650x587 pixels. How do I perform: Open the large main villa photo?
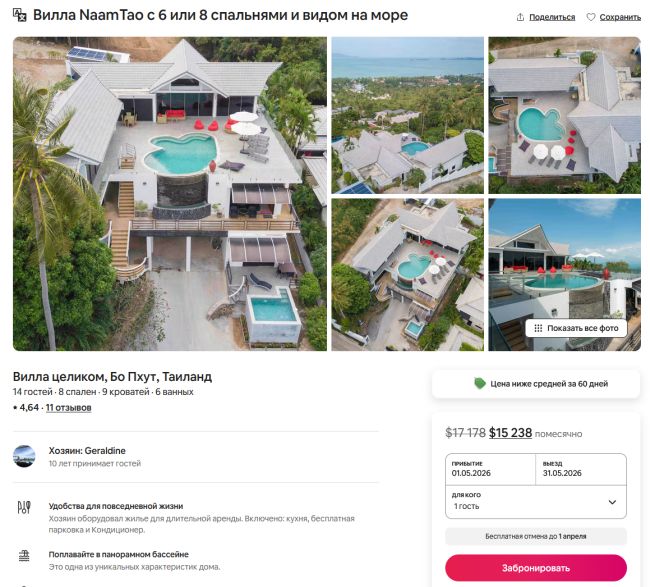(x=170, y=194)
